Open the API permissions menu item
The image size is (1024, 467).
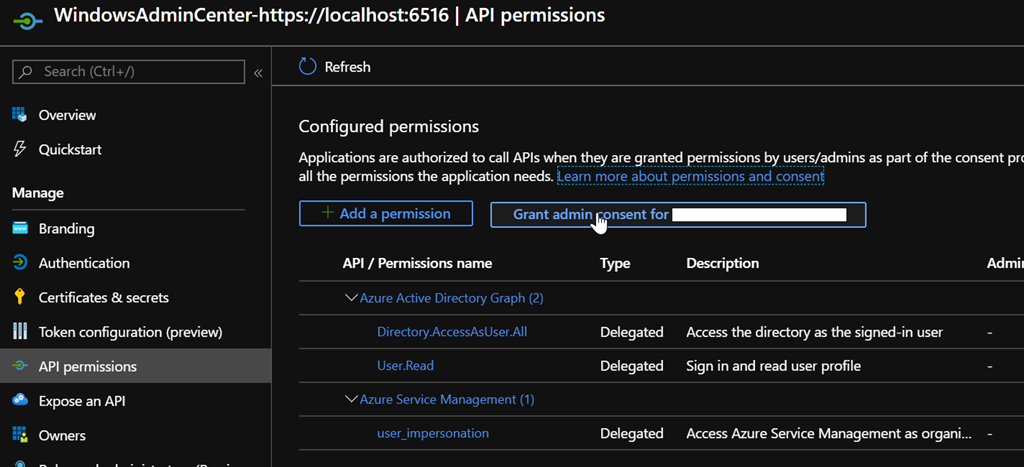[87, 366]
